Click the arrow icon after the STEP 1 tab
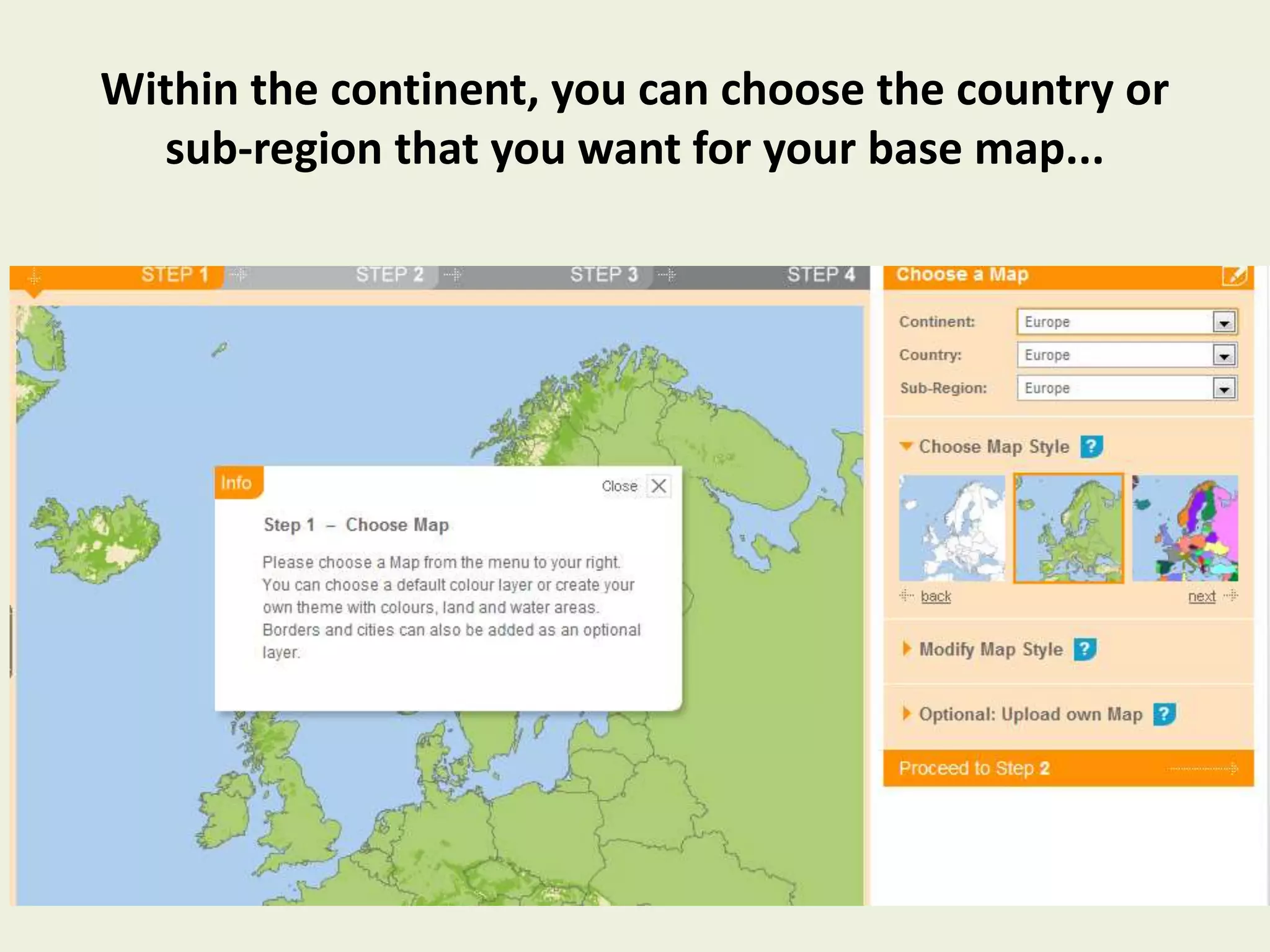Viewport: 1270px width, 952px height. pos(238,275)
